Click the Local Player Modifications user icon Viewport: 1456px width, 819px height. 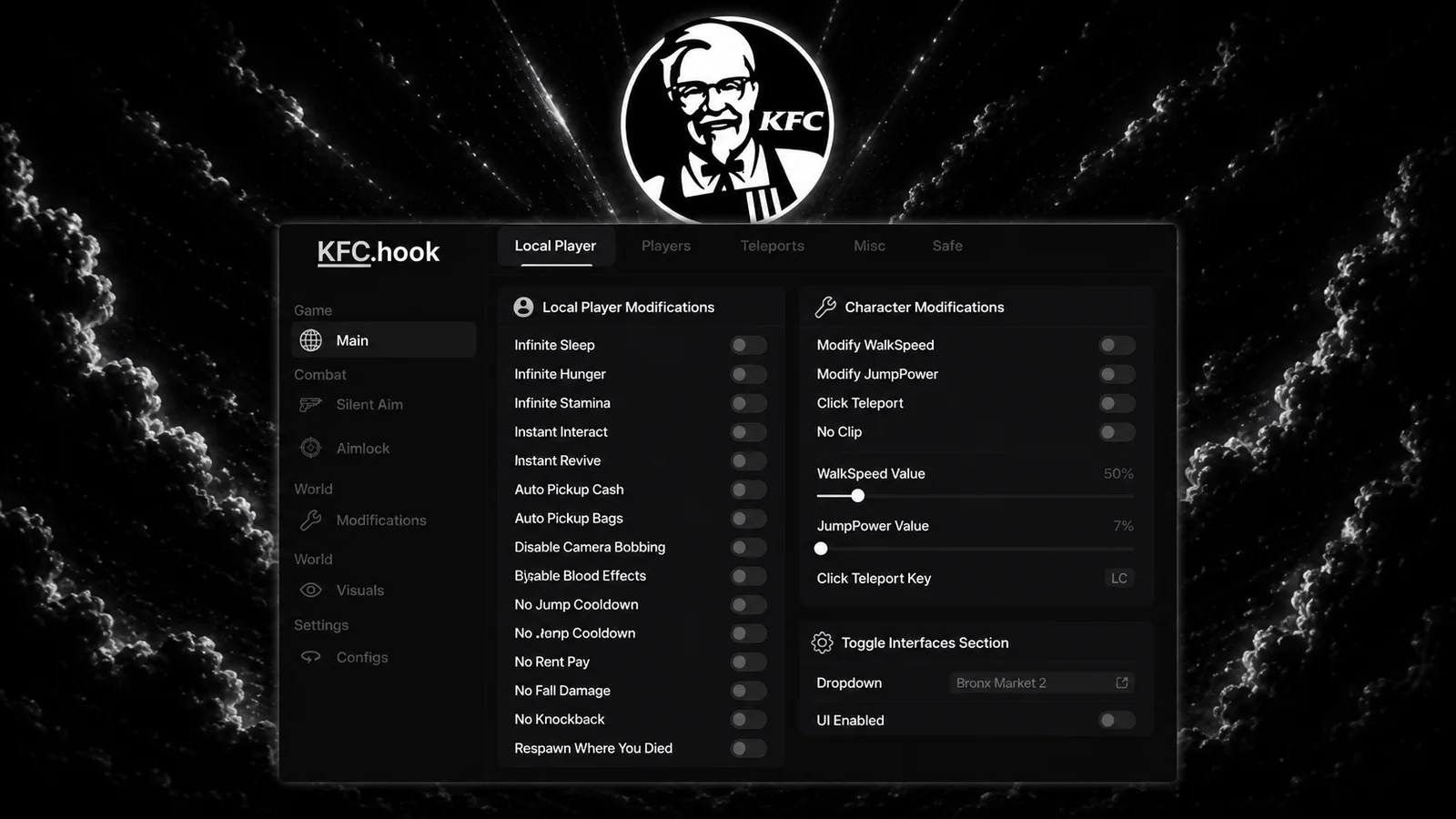[x=523, y=308]
